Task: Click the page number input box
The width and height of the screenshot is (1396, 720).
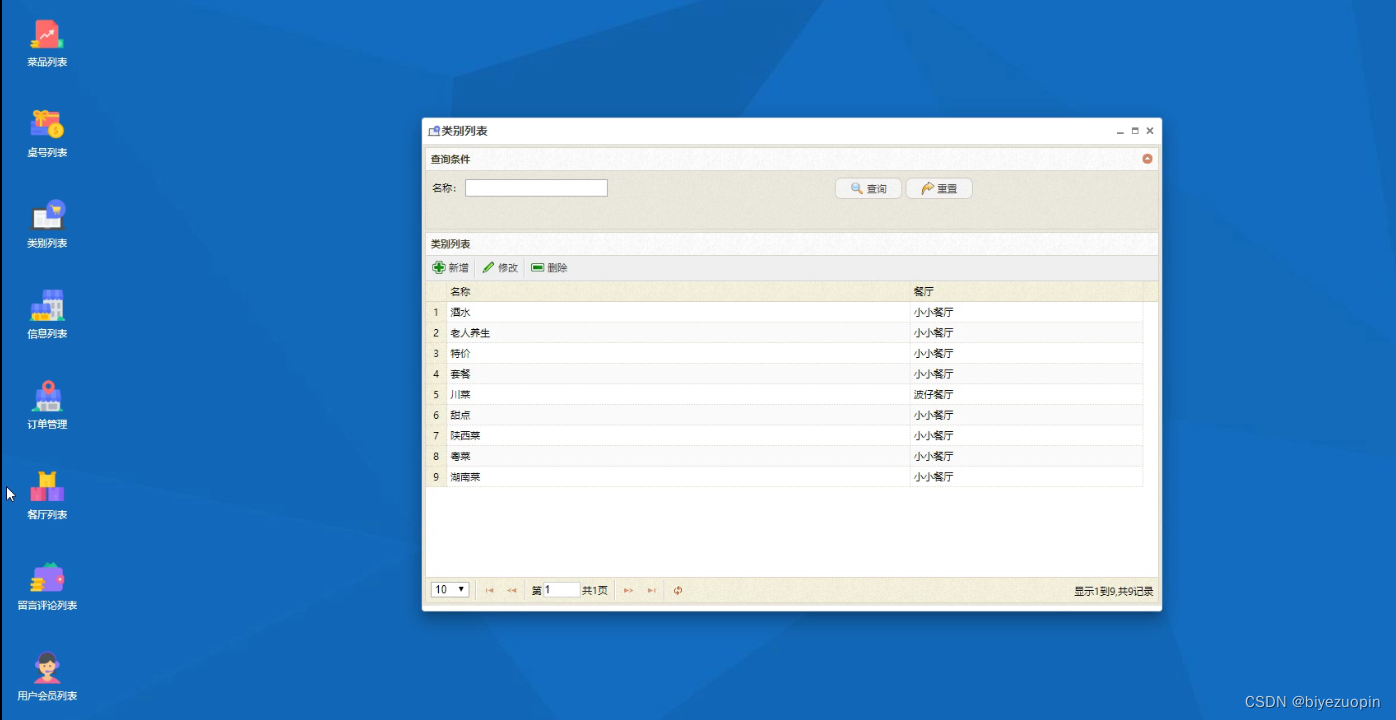Action: [x=561, y=590]
